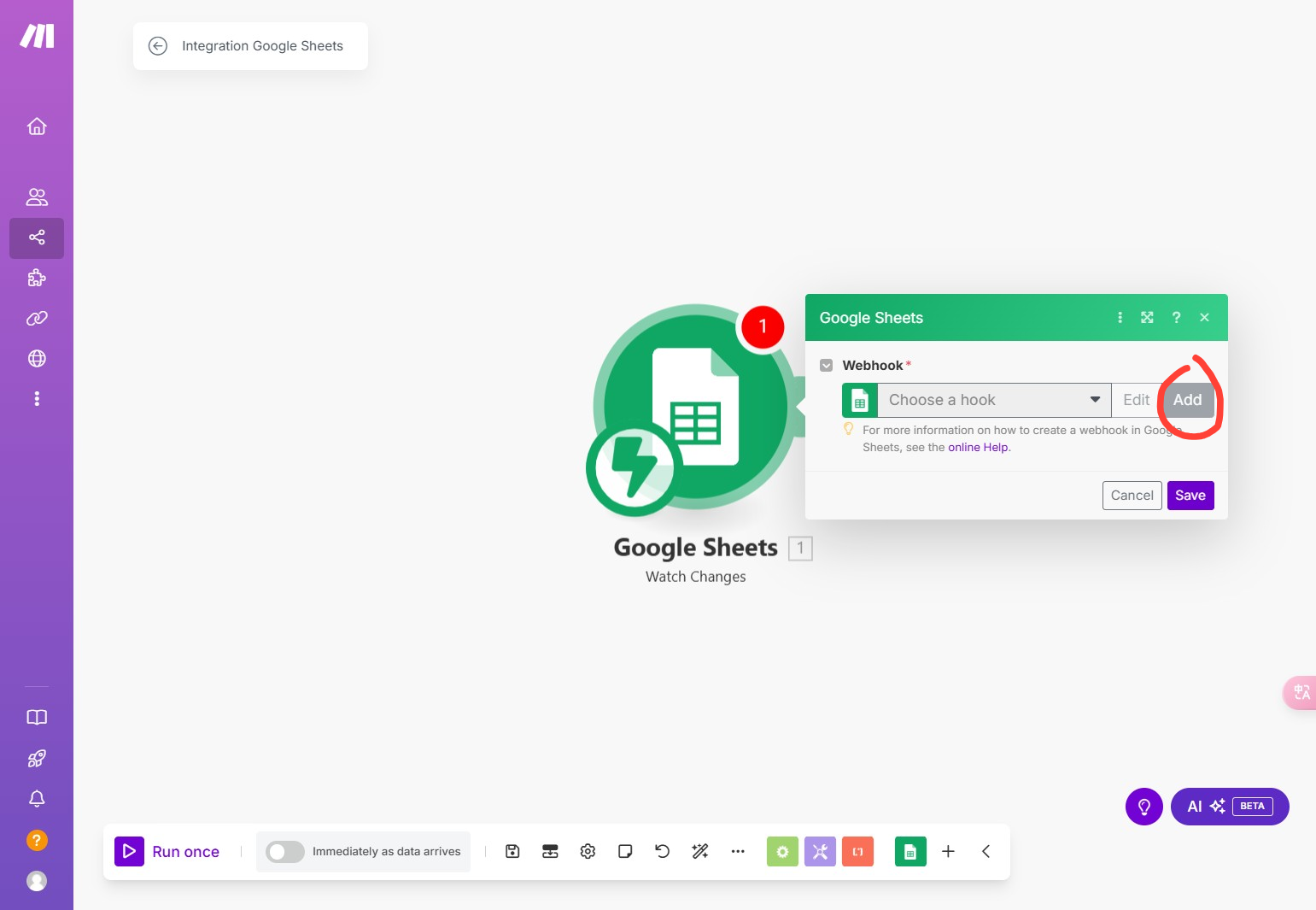The image size is (1316, 910).
Task: Collapse the toolbar with left chevron
Action: (986, 851)
